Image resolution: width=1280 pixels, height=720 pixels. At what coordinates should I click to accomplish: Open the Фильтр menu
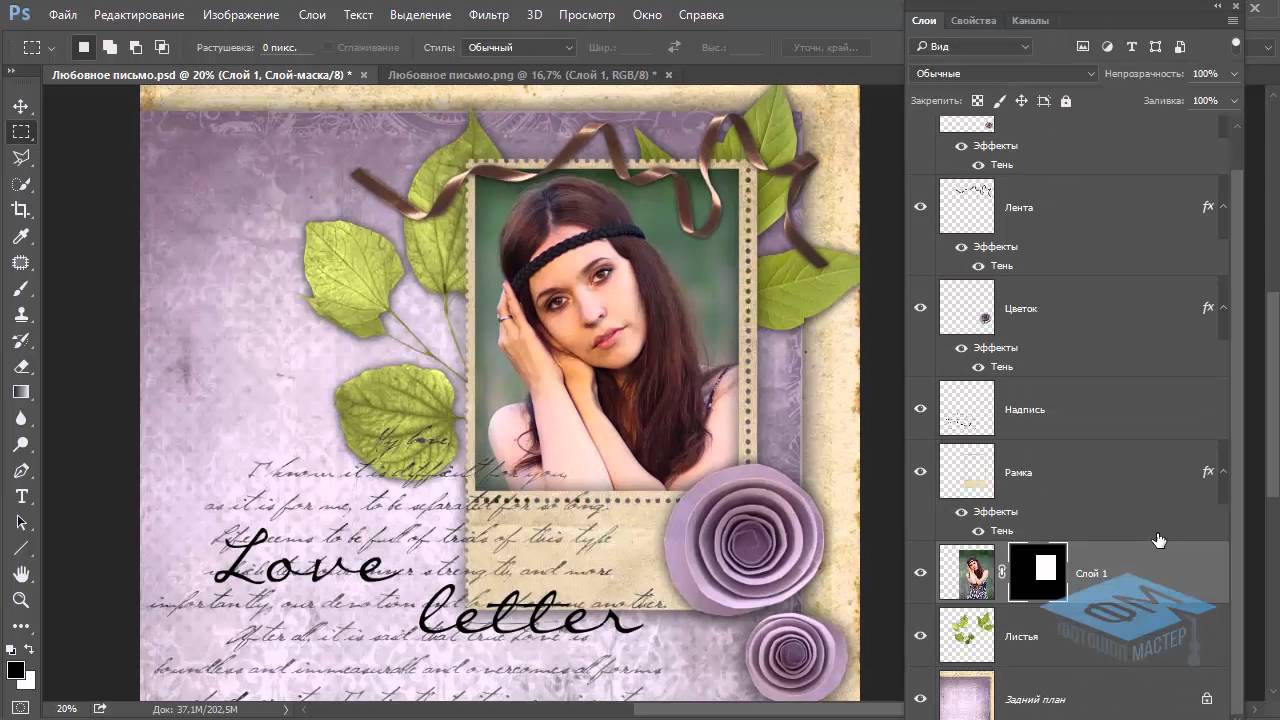pos(489,15)
